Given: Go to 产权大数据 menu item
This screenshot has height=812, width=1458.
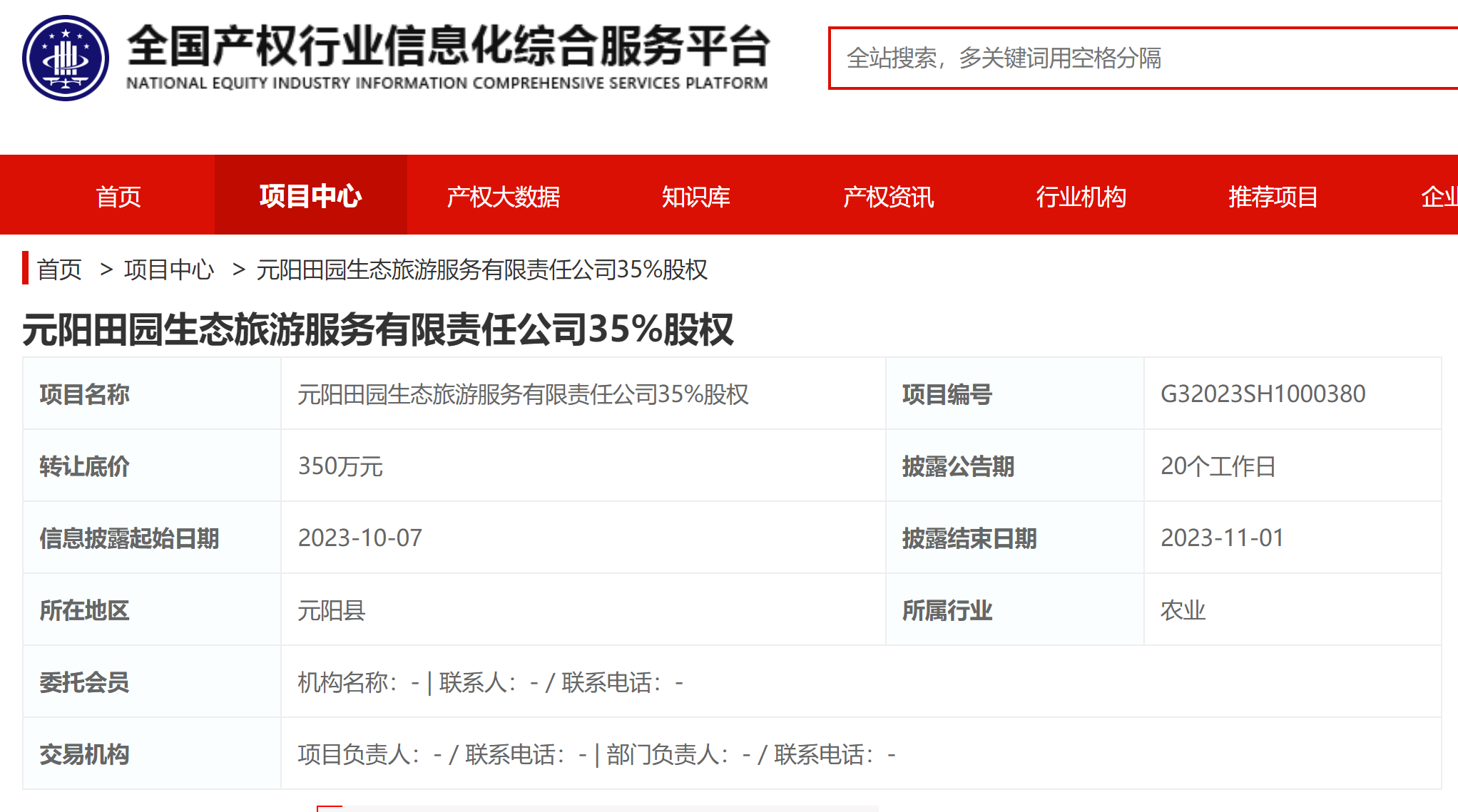Looking at the screenshot, I should click(503, 196).
